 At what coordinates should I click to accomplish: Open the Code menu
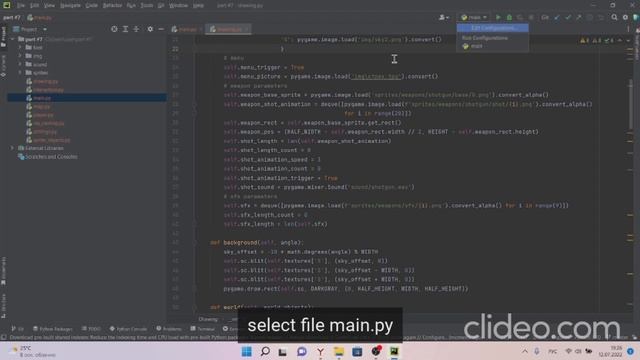click(x=91, y=6)
